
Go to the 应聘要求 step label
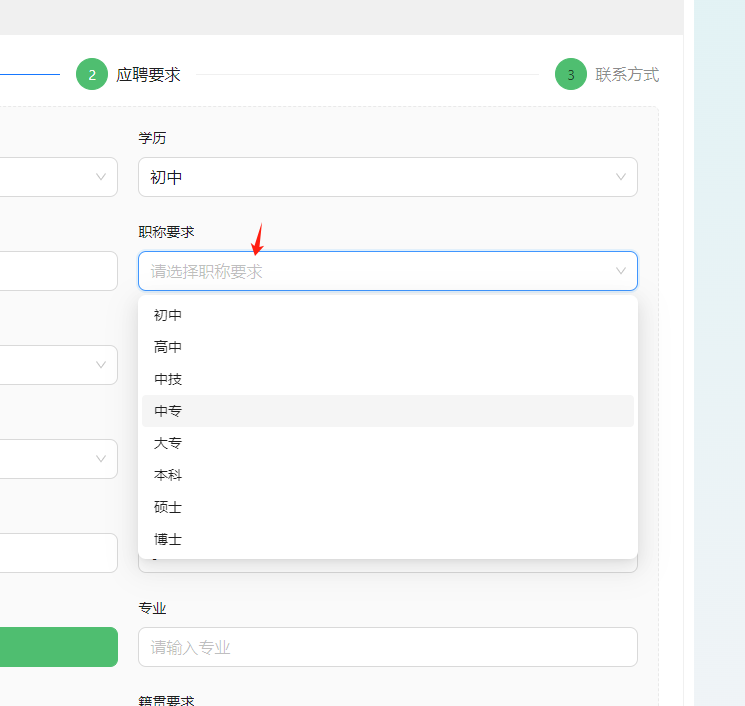[148, 75]
